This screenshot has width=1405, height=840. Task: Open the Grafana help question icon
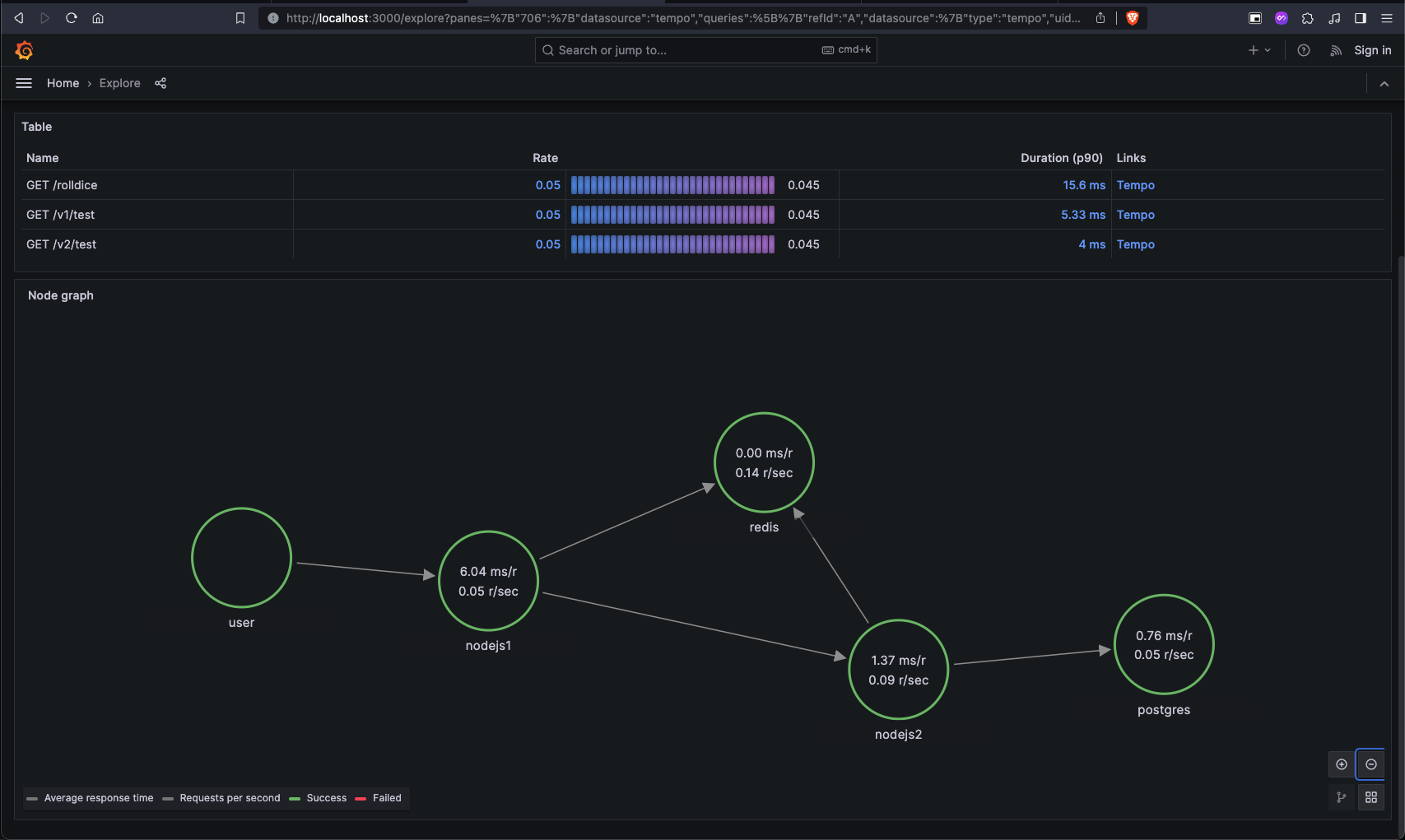click(x=1304, y=50)
